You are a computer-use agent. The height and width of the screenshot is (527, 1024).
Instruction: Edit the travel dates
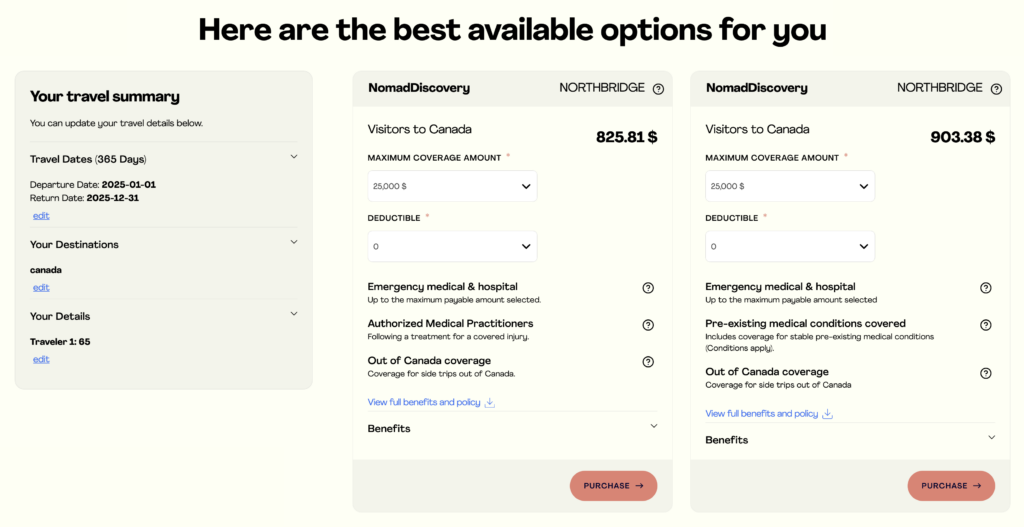coord(41,216)
